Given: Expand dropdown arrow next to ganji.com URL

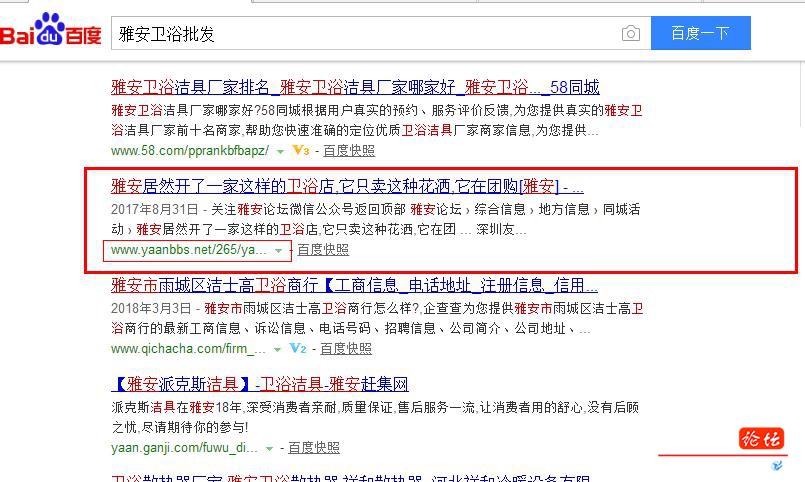Looking at the screenshot, I should pos(269,449).
